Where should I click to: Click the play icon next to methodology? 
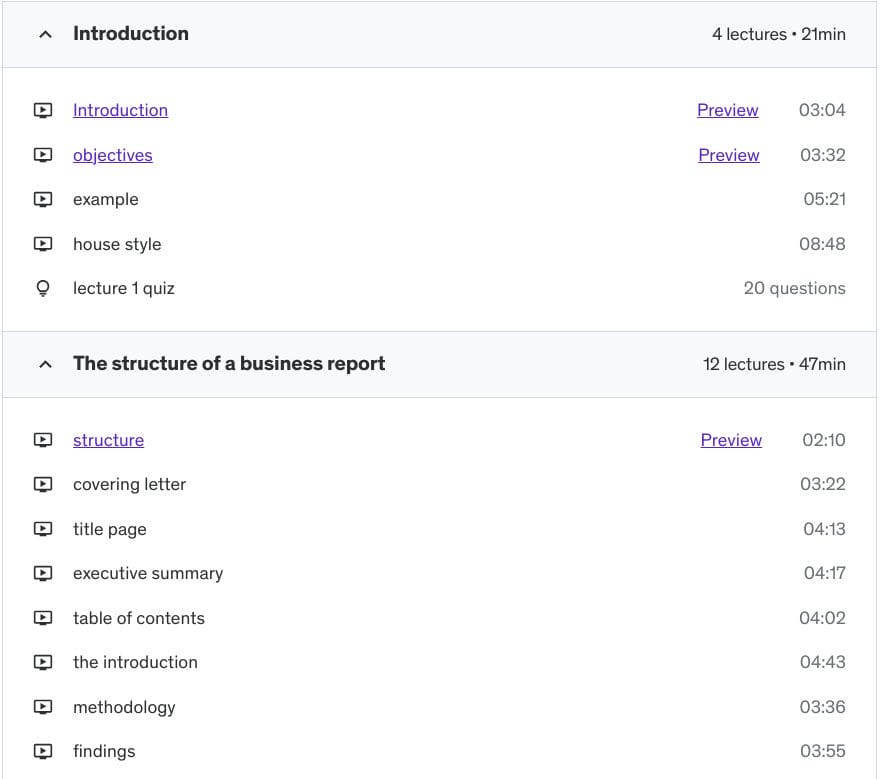[x=43, y=707]
